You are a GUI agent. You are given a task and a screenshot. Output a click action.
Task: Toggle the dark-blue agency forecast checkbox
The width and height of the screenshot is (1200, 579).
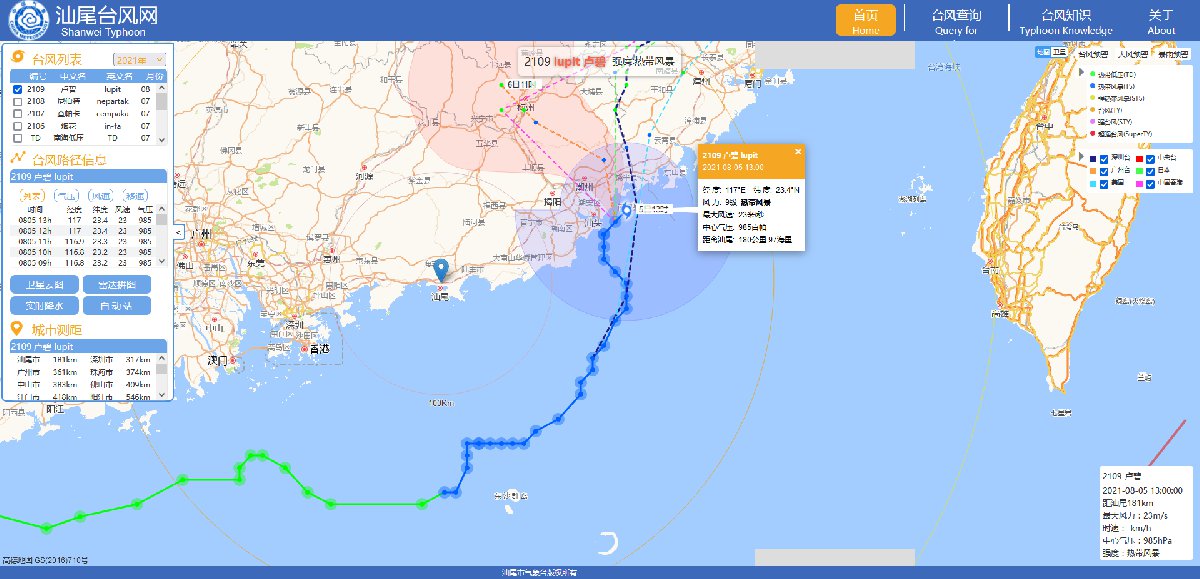[1103, 159]
